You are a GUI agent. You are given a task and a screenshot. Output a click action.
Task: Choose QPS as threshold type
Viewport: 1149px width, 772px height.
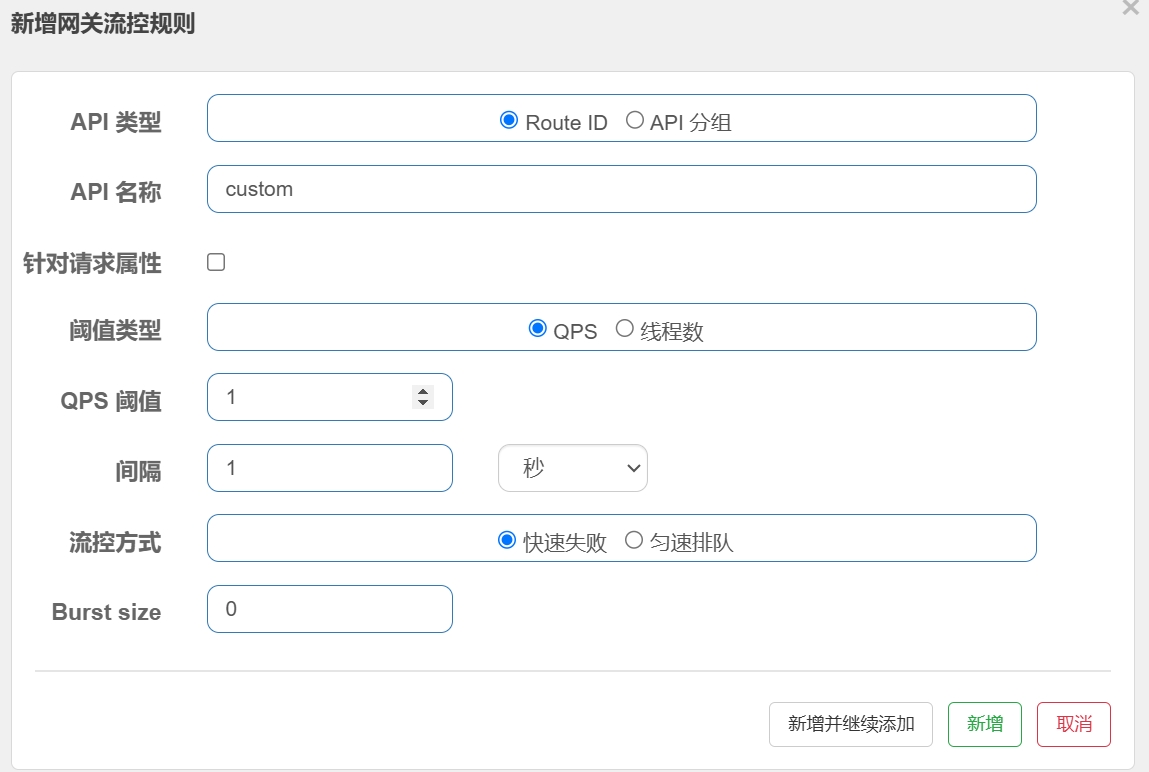tap(537, 329)
